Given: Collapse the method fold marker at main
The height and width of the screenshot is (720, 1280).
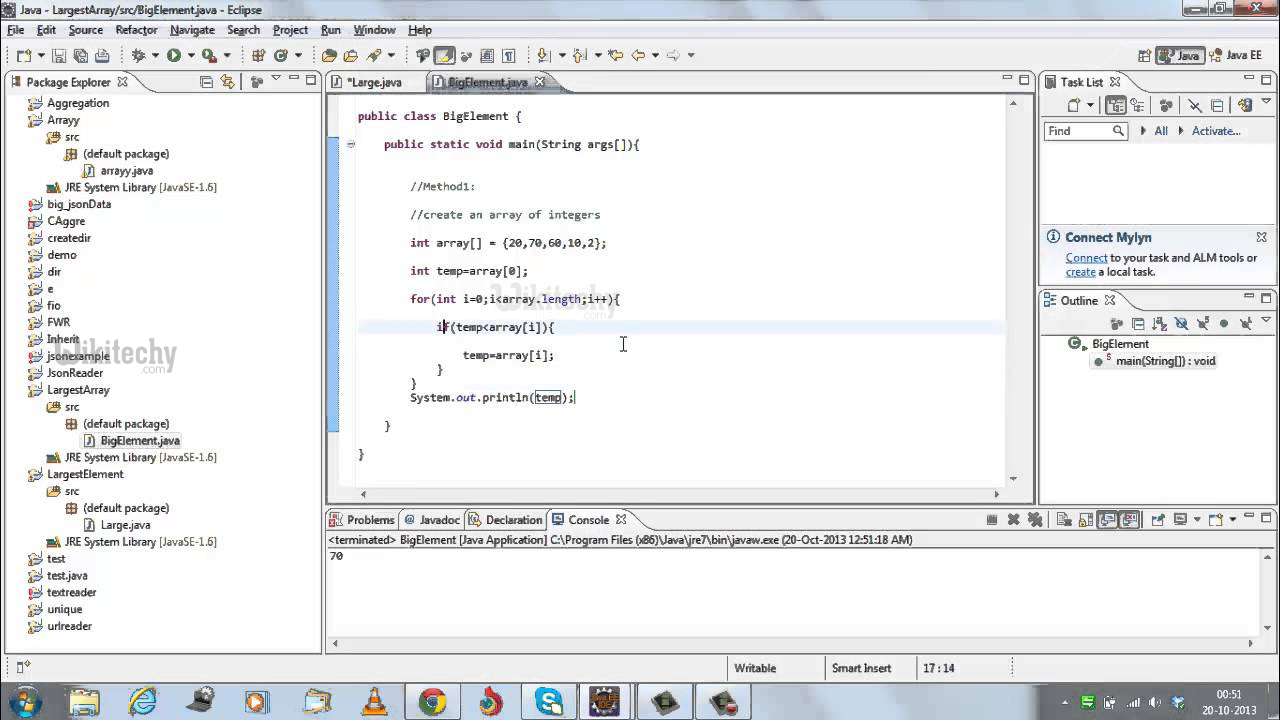Looking at the screenshot, I should 351,145.
